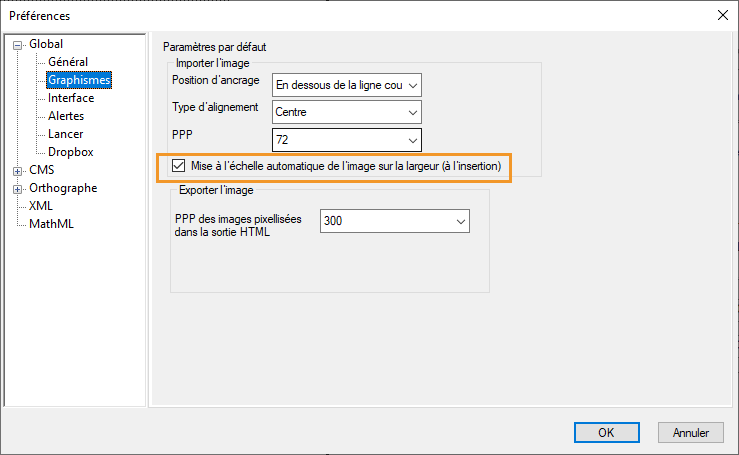This screenshot has height=455, width=739.
Task: Select the MathML tree item
Action: tap(51, 224)
